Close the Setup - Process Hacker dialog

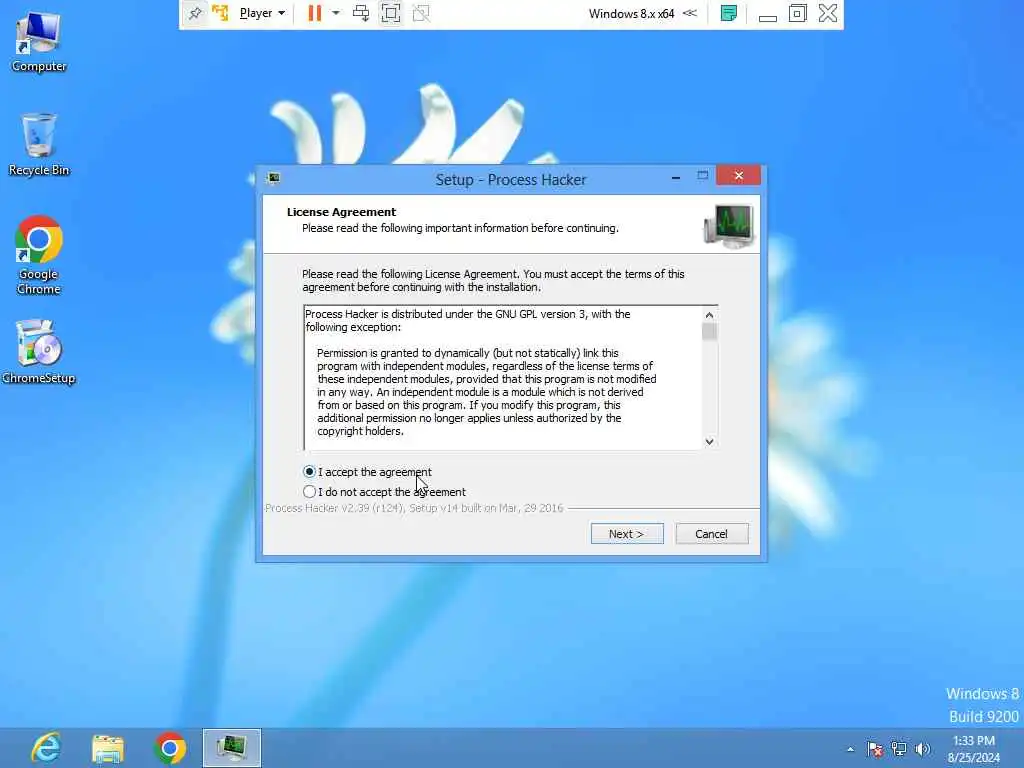pyautogui.click(x=738, y=176)
